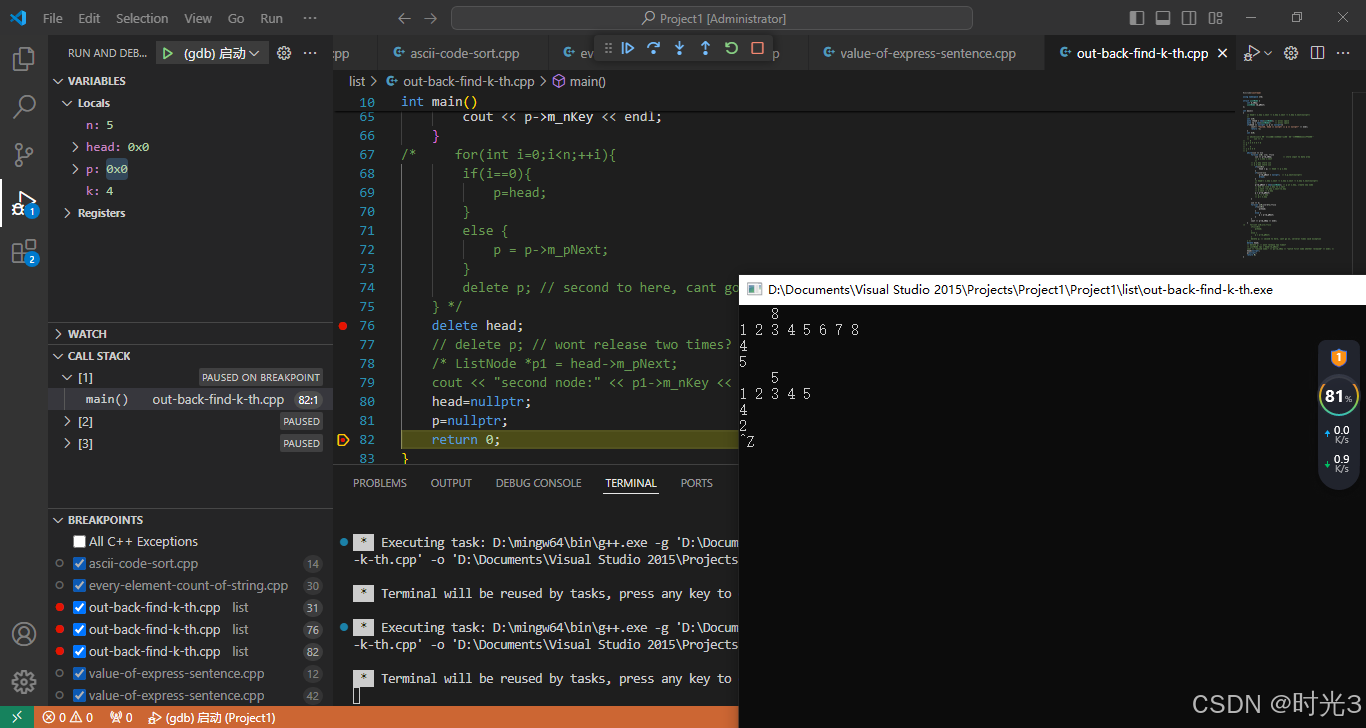Grab debug toolbar drag handle
The width and height of the screenshot is (1366, 728).
point(606,48)
